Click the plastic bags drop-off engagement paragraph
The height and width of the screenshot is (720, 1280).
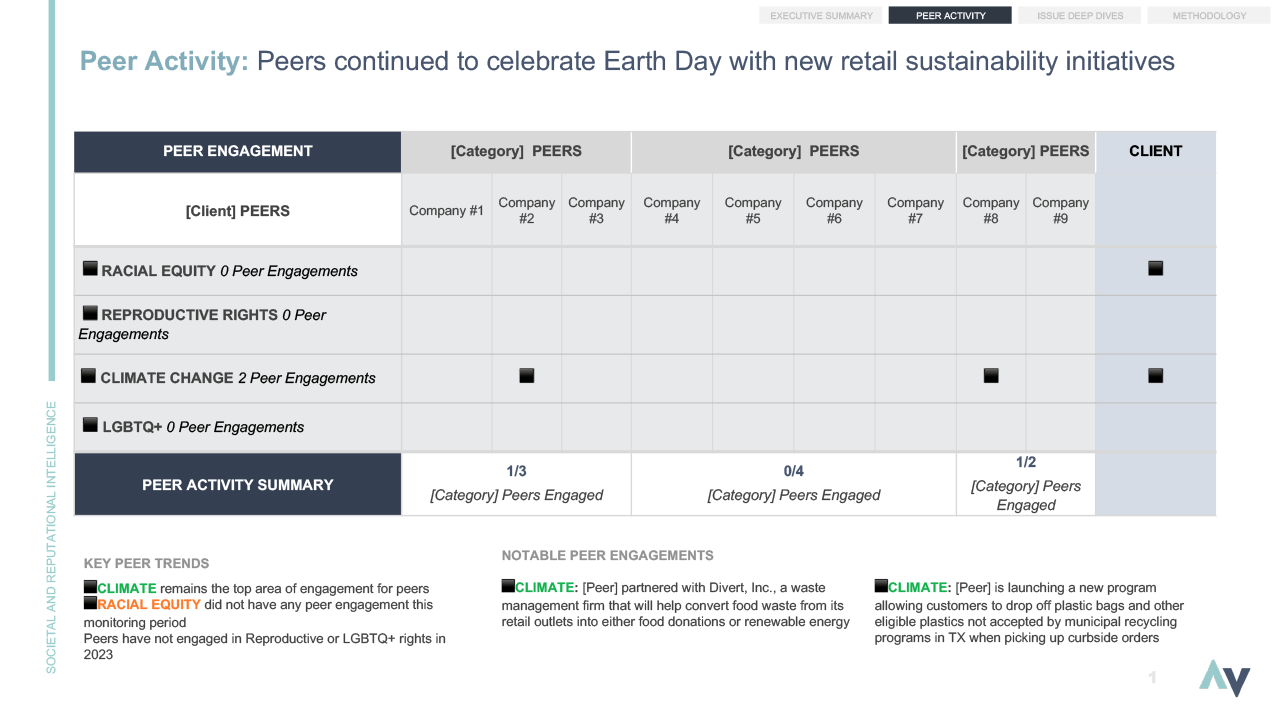coord(1030,612)
